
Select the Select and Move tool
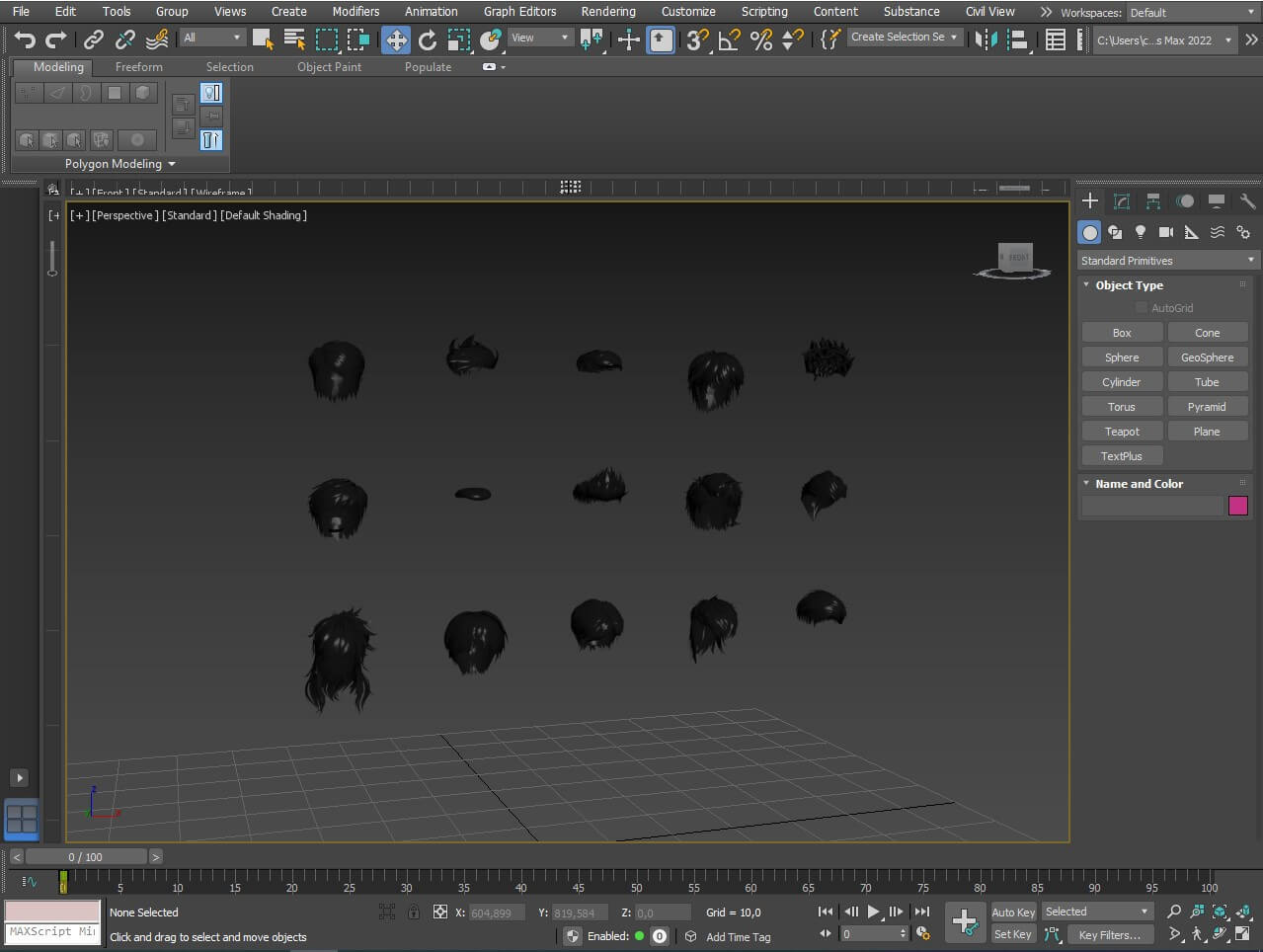[396, 40]
